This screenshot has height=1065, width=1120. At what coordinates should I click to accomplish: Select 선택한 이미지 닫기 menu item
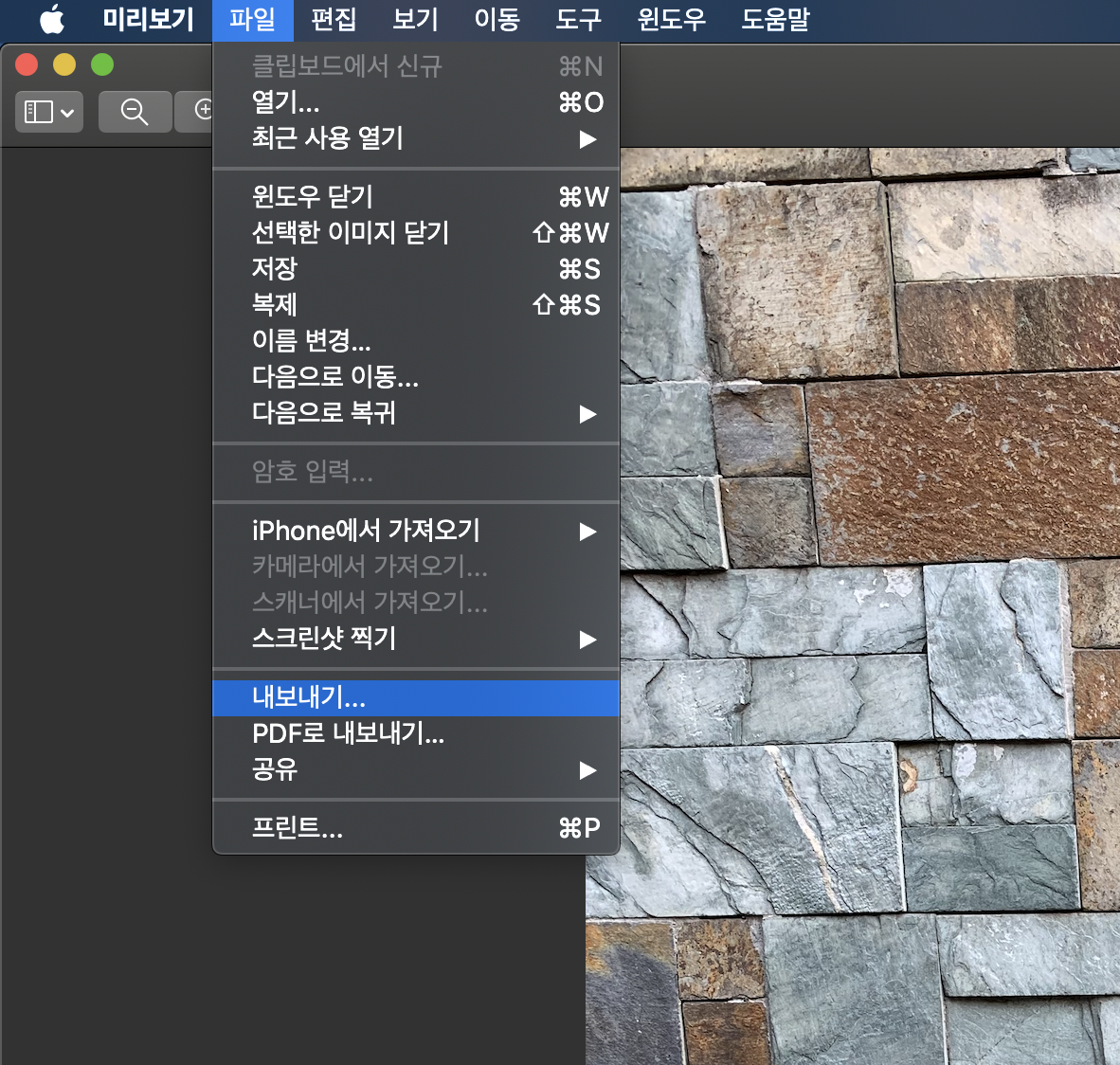tap(416, 233)
